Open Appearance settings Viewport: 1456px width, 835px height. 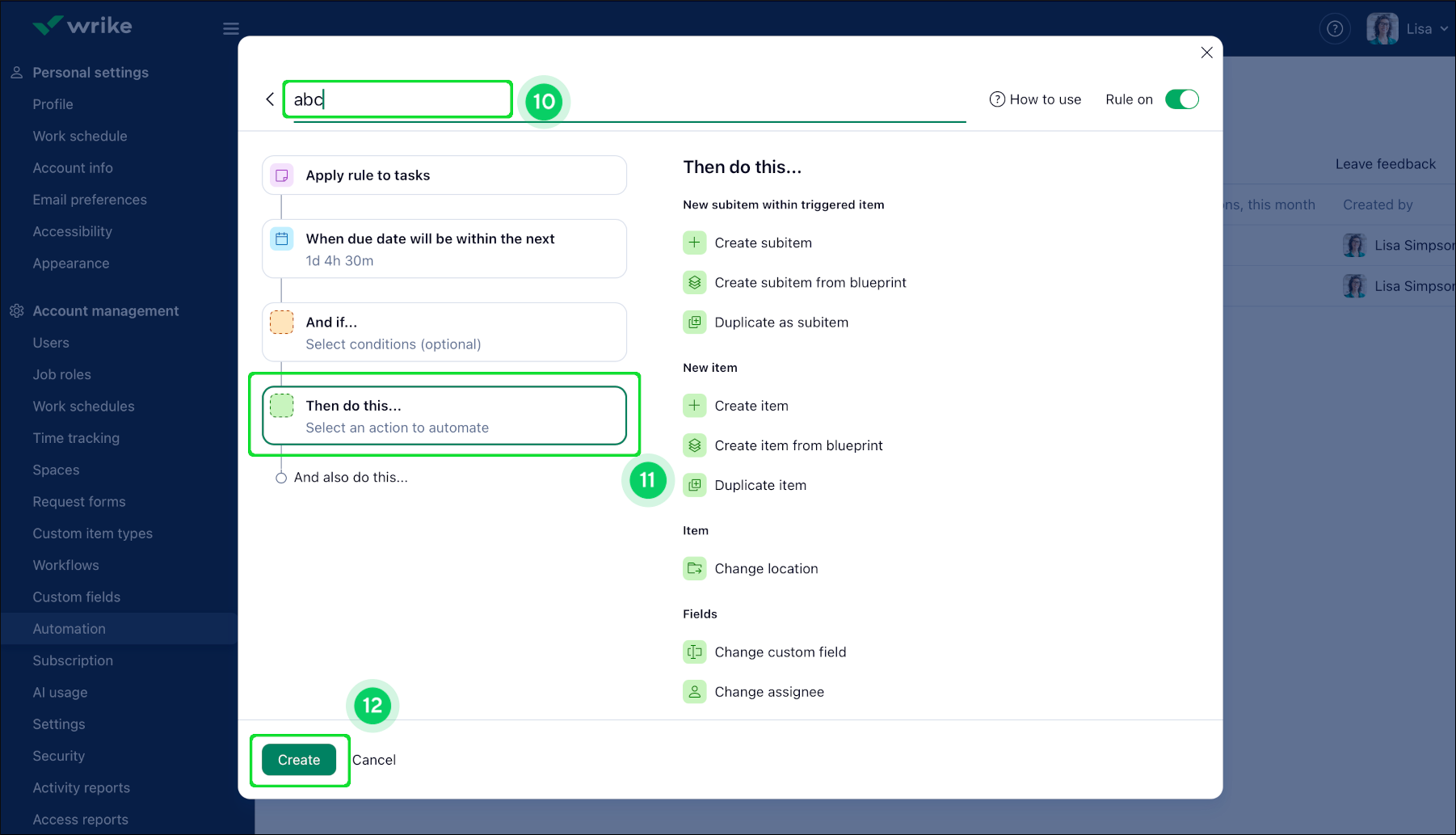click(x=71, y=264)
